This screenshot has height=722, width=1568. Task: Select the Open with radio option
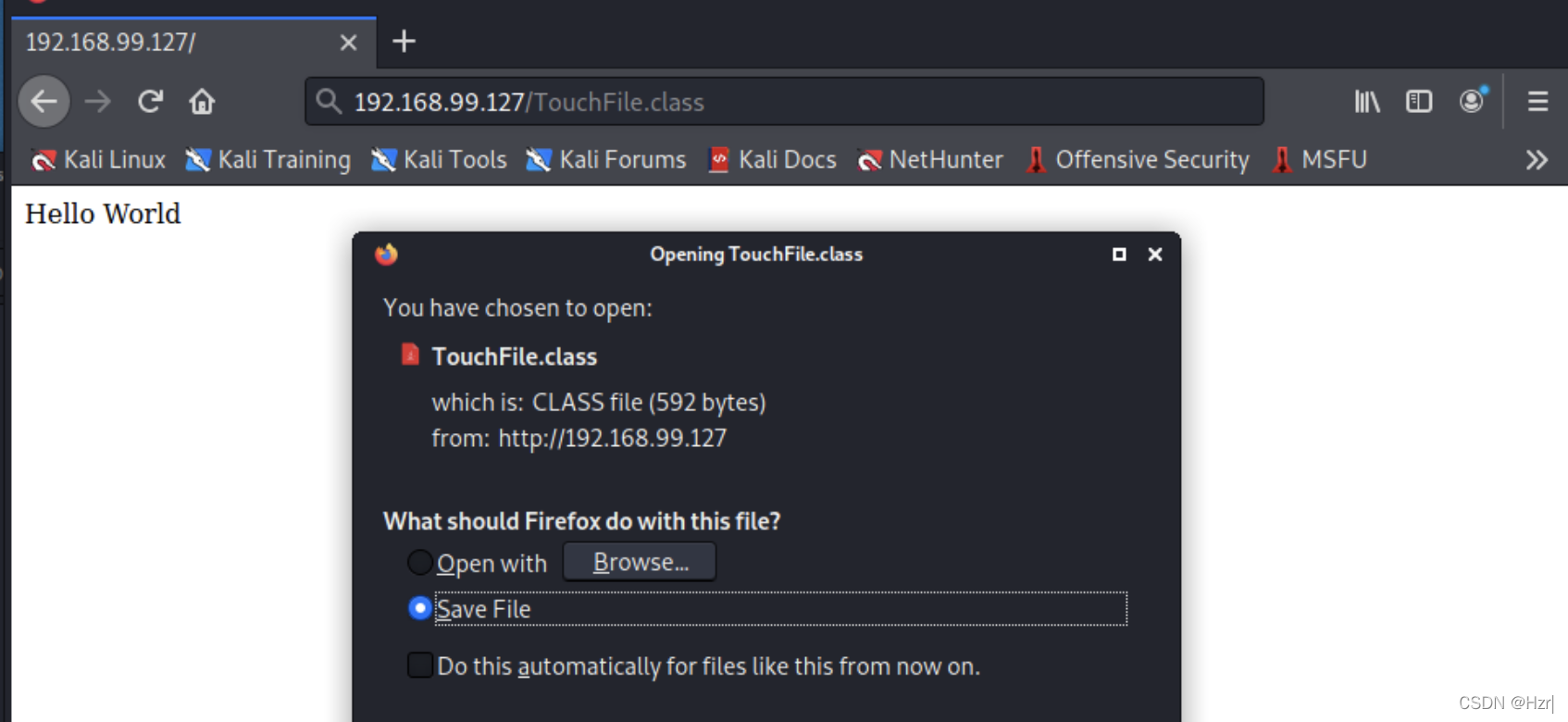[420, 562]
